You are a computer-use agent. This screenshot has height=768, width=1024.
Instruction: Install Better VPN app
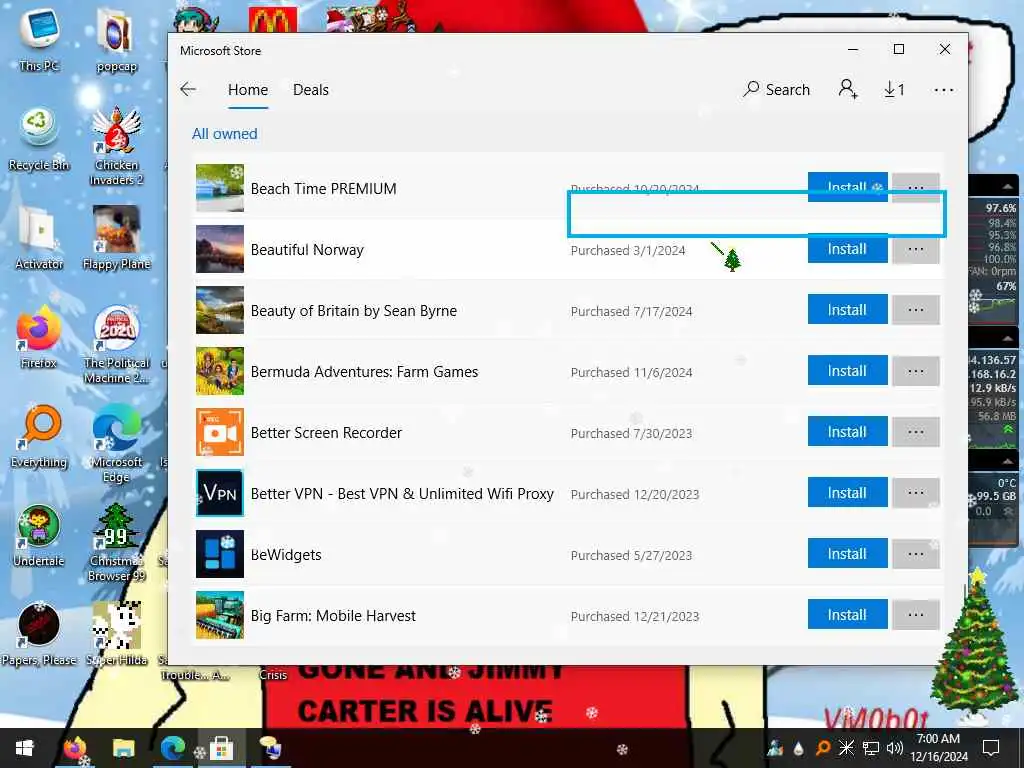point(847,492)
